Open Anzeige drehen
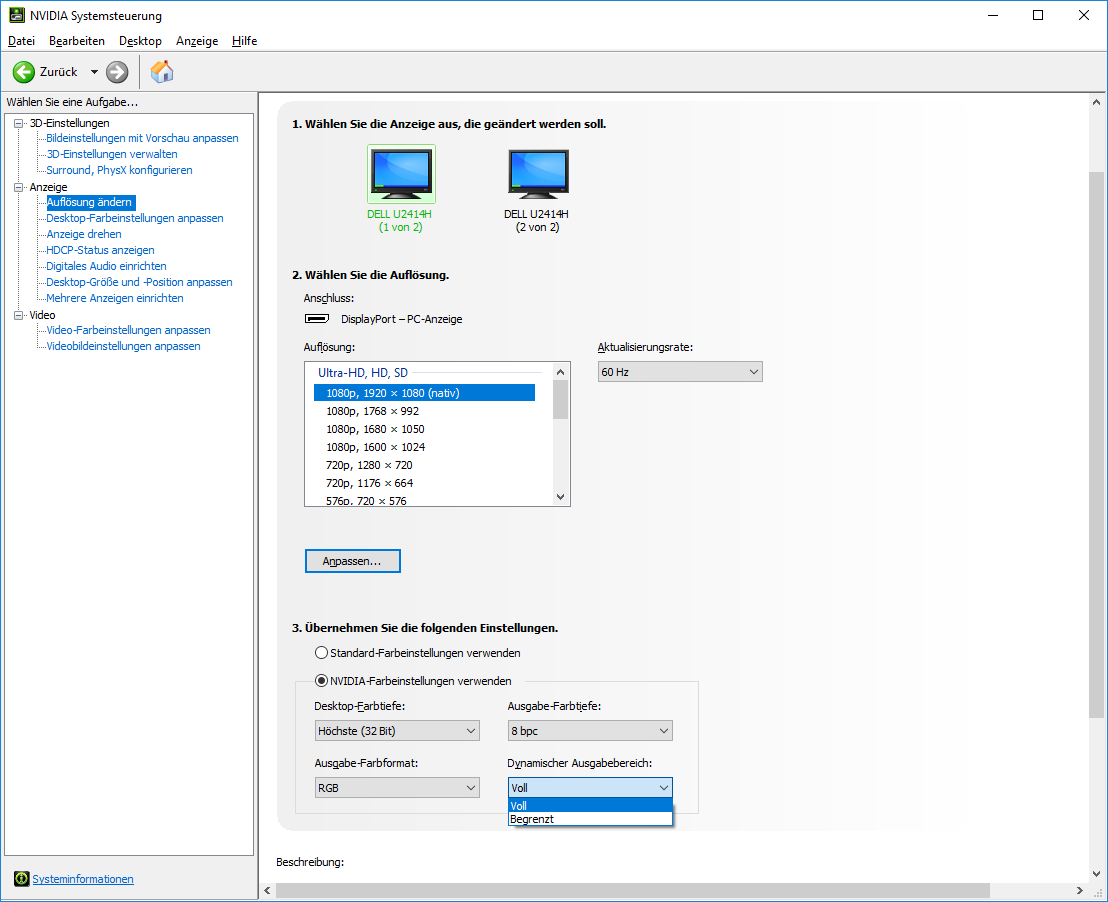Image resolution: width=1108 pixels, height=902 pixels. pos(83,234)
